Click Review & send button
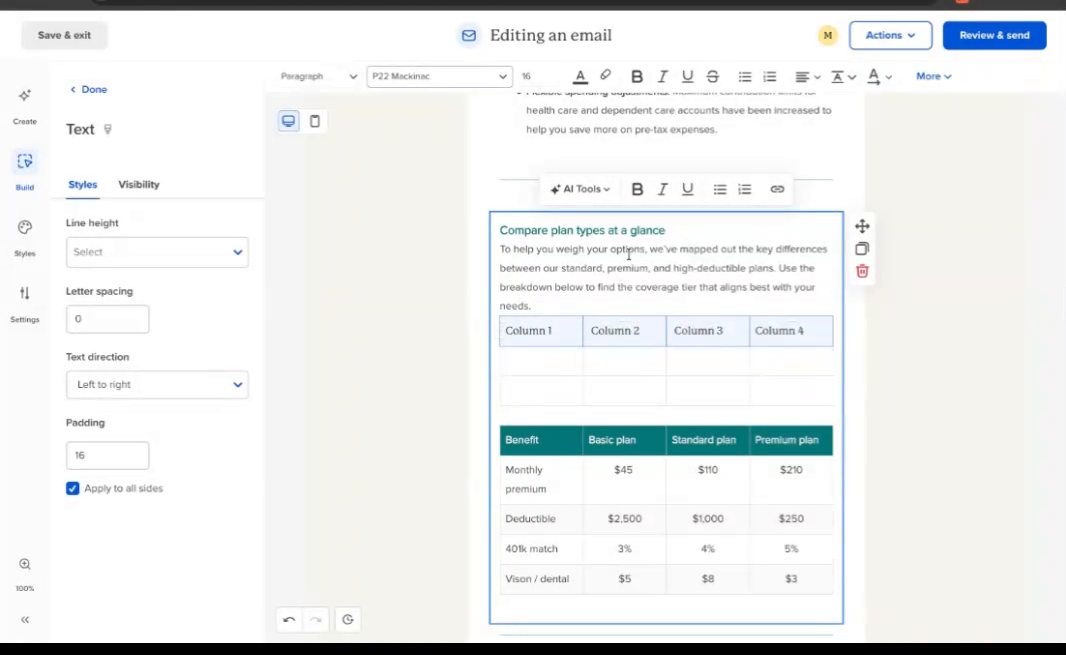Viewport: 1066px width, 655px height. tap(994, 35)
